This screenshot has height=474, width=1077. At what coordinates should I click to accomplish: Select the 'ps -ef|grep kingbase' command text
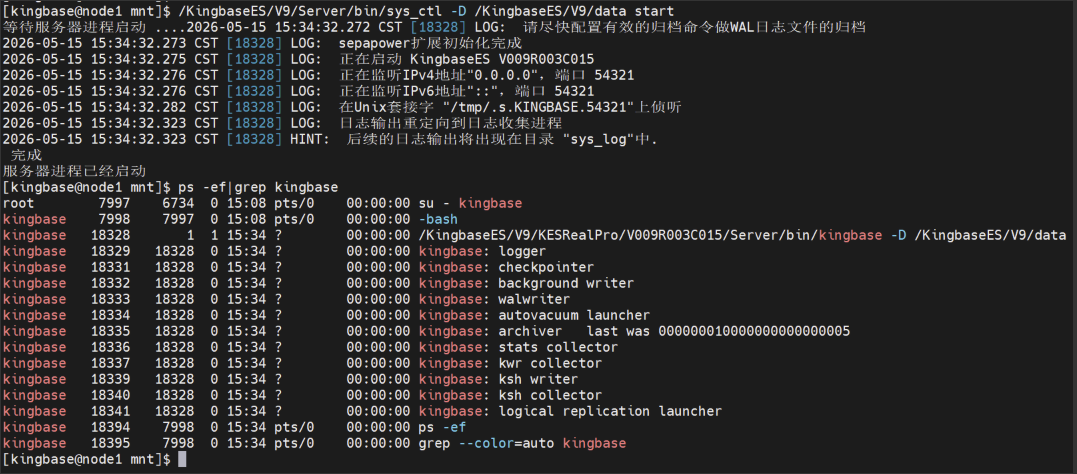point(258,188)
